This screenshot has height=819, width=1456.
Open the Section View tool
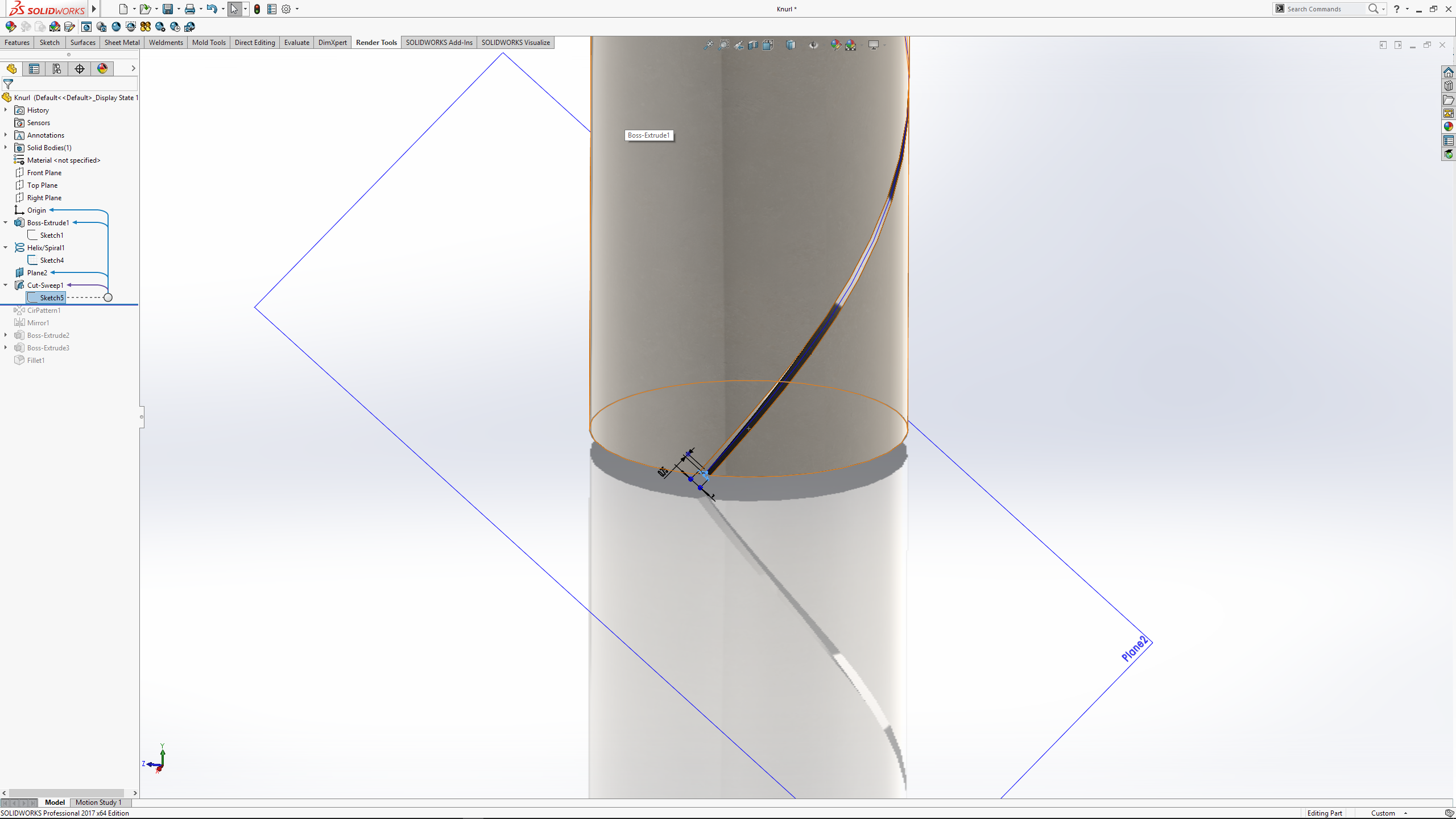pyautogui.click(x=753, y=45)
